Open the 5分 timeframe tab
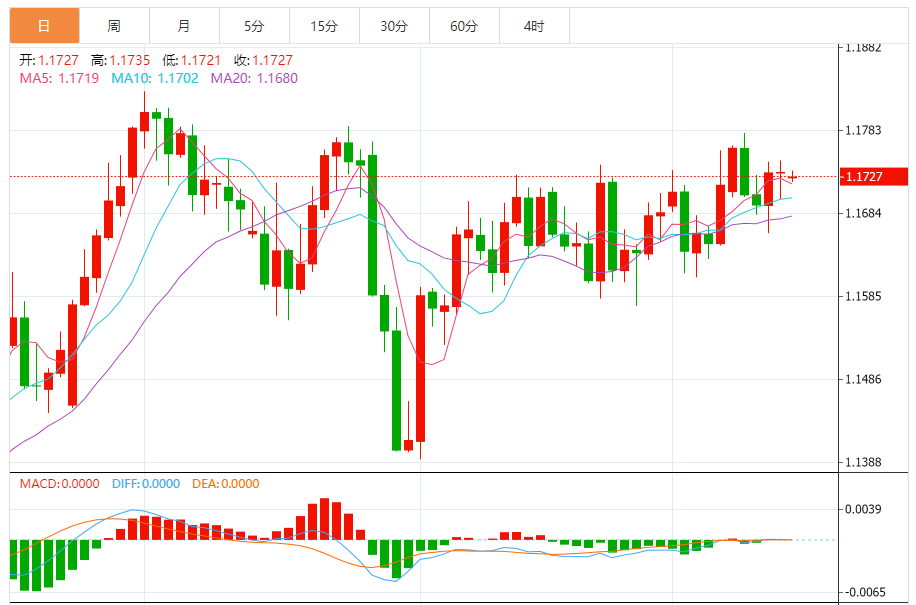This screenshot has height=605, width=916. tap(255, 26)
